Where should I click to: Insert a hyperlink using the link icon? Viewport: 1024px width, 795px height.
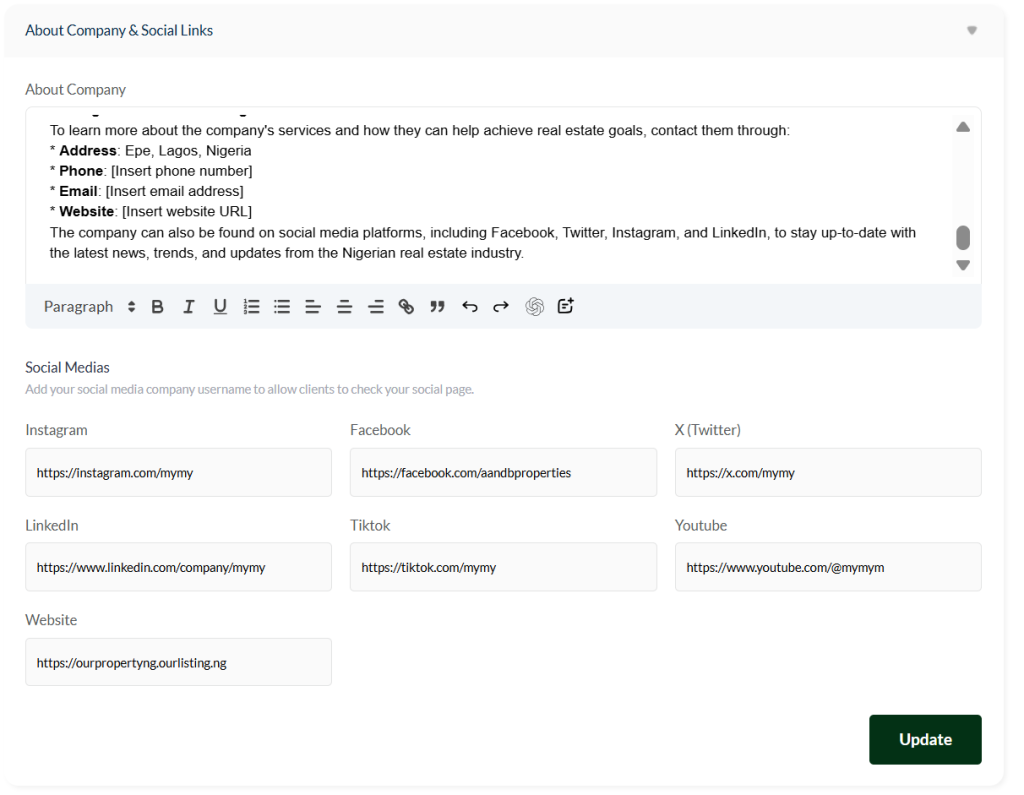click(406, 307)
